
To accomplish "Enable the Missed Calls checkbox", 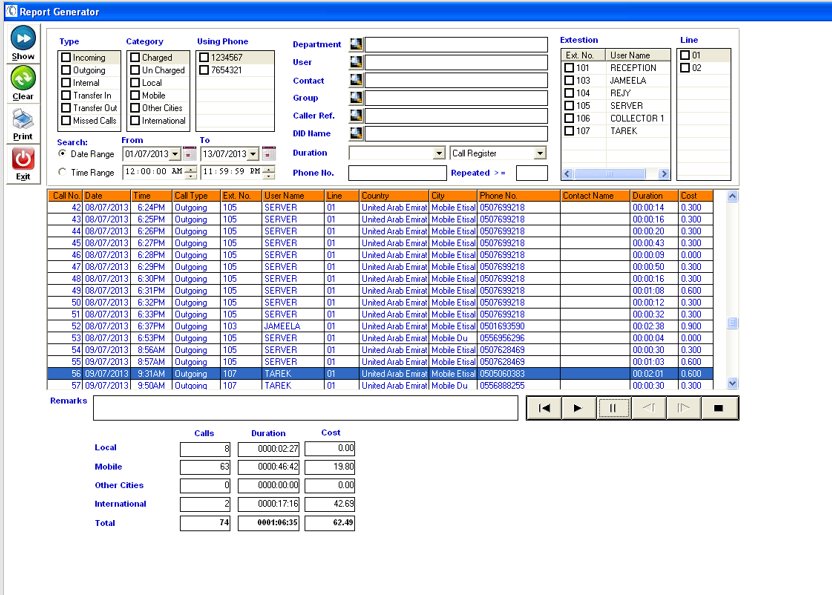I will 66,120.
